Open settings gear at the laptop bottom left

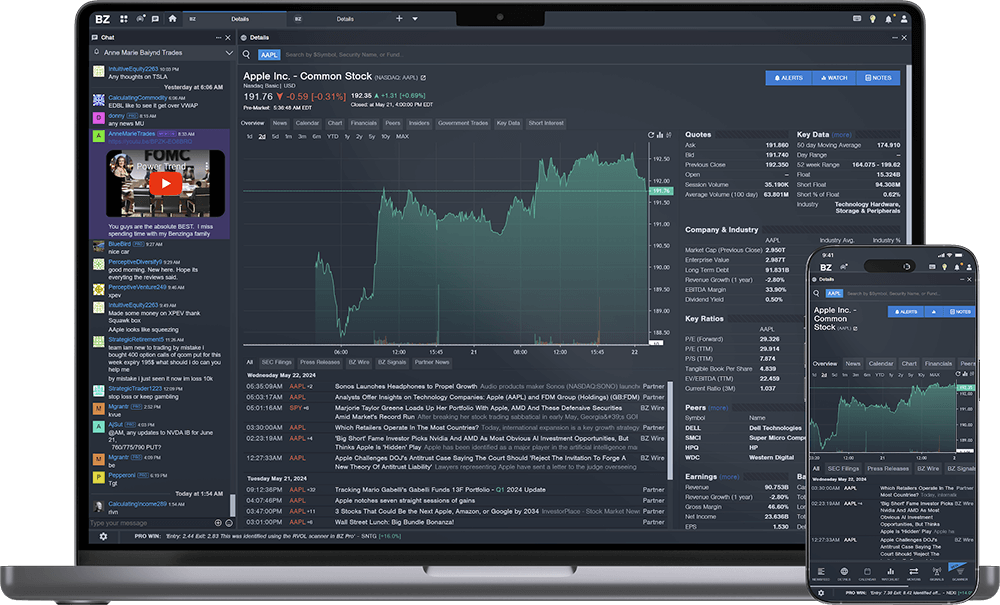(x=103, y=537)
